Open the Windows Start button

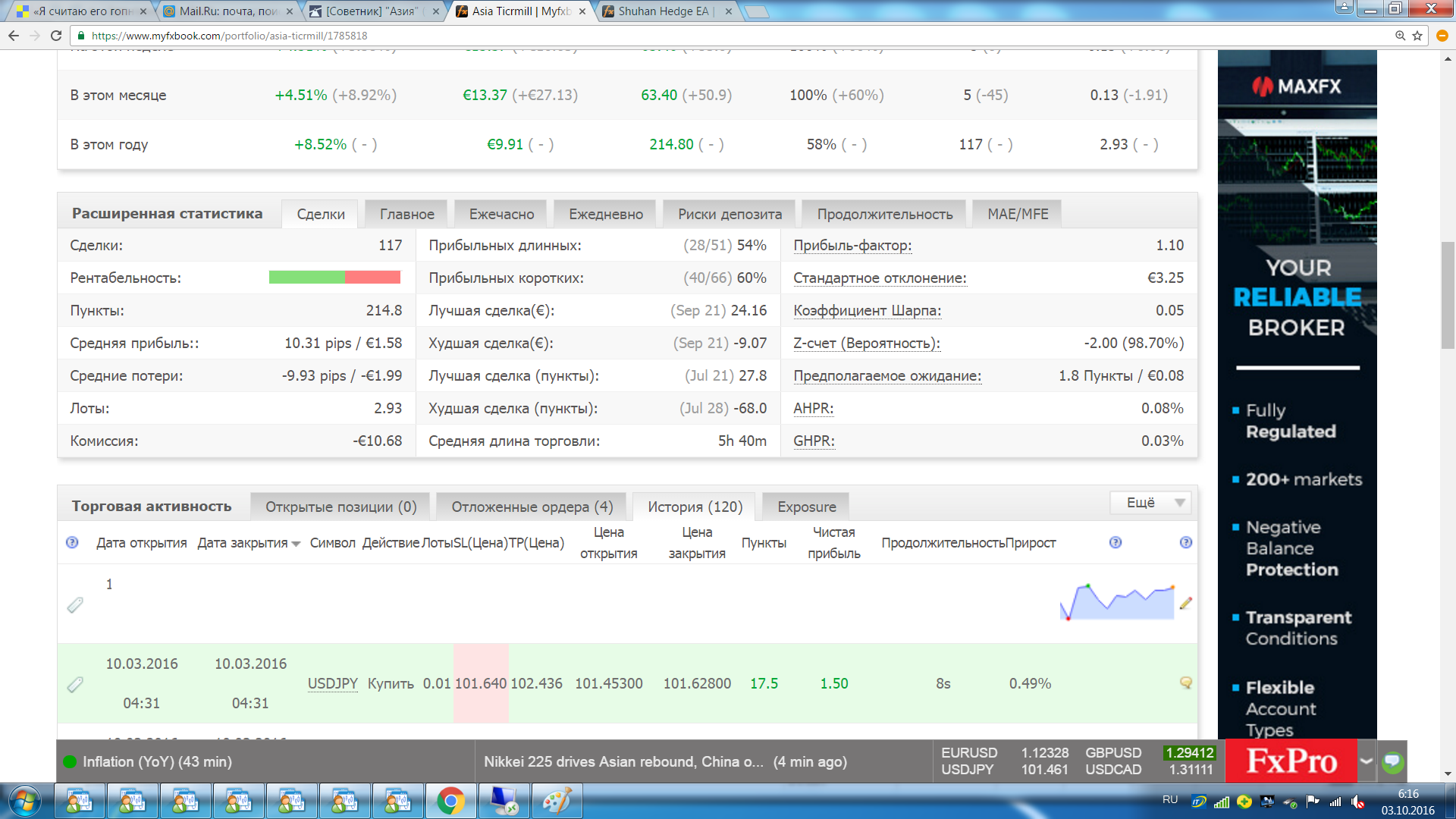(25, 801)
